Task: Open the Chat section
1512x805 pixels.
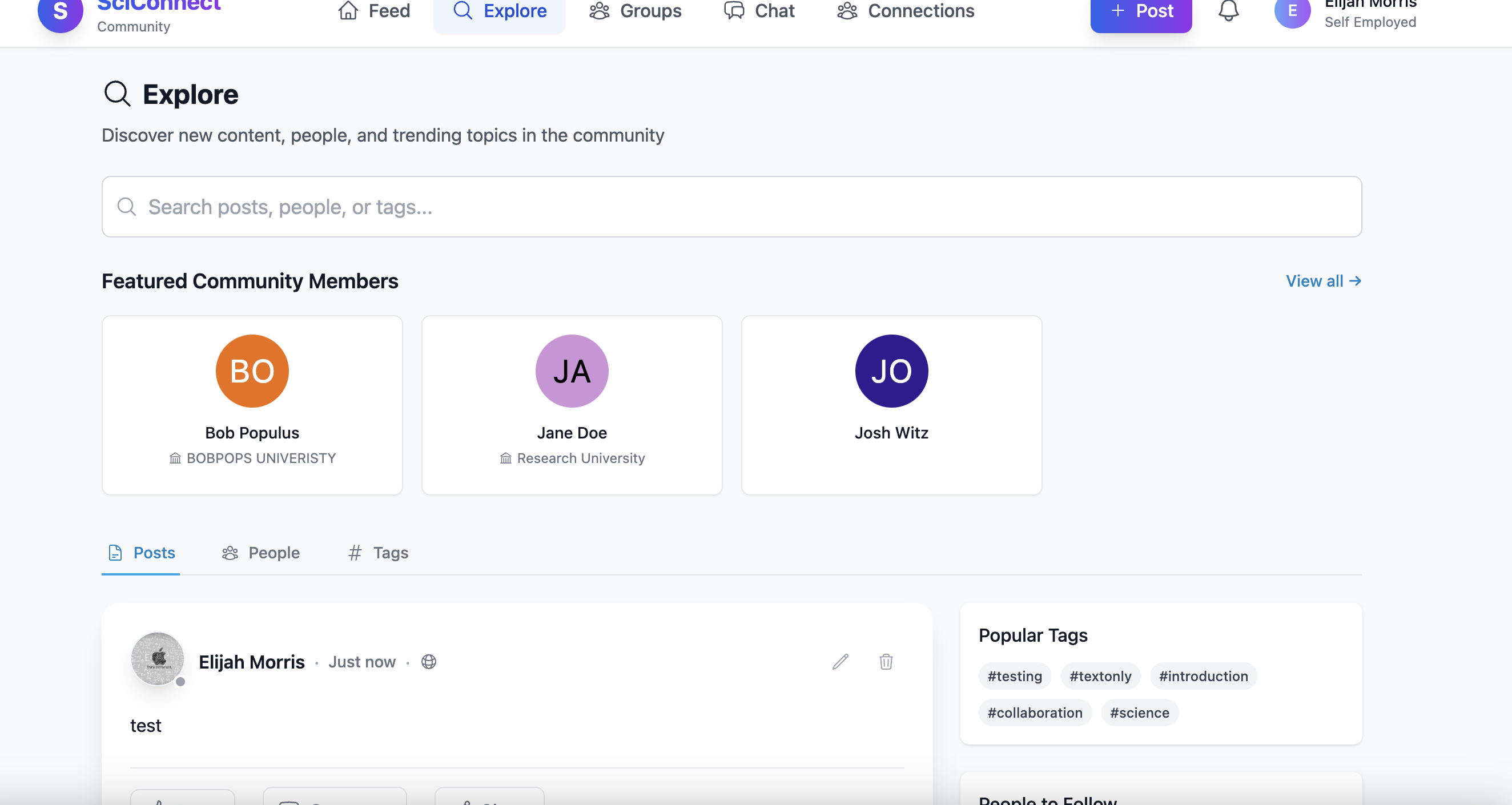Action: click(x=759, y=10)
